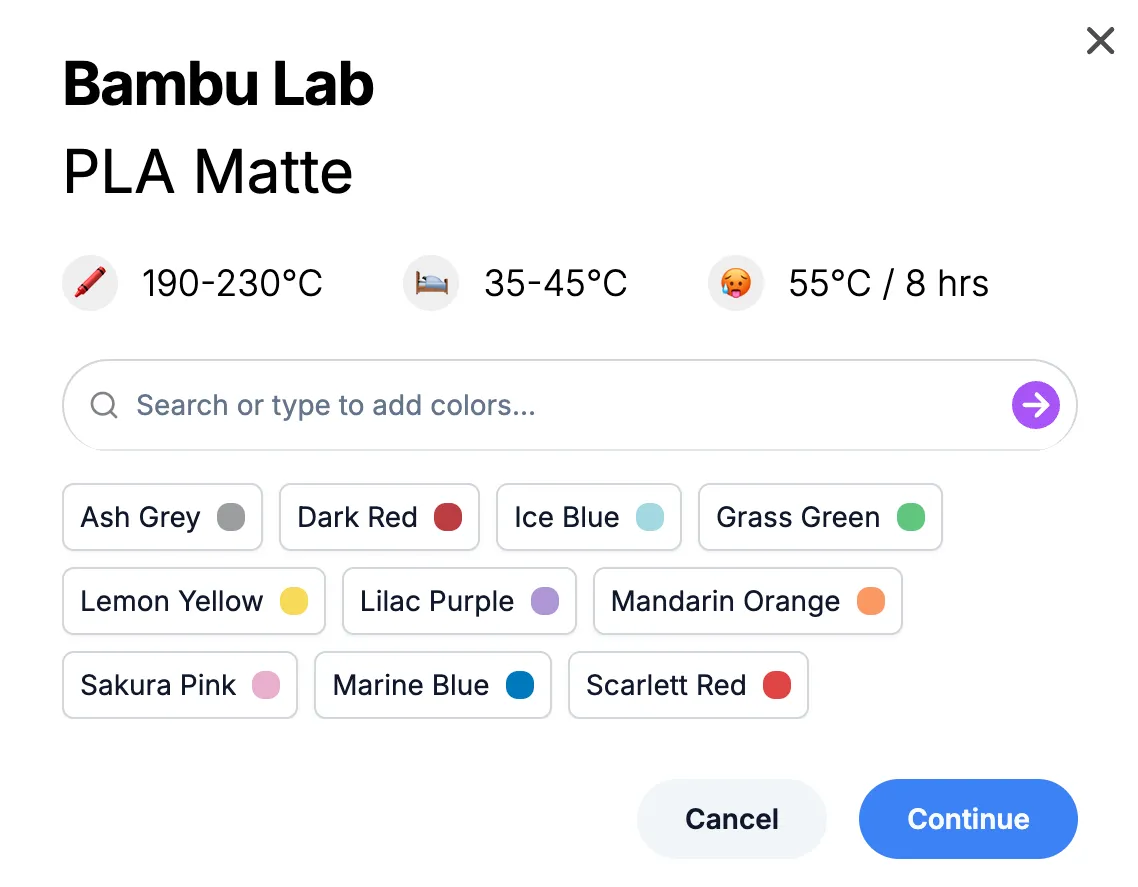
Task: Click the Scarlett Red color swatch
Action: (x=777, y=685)
